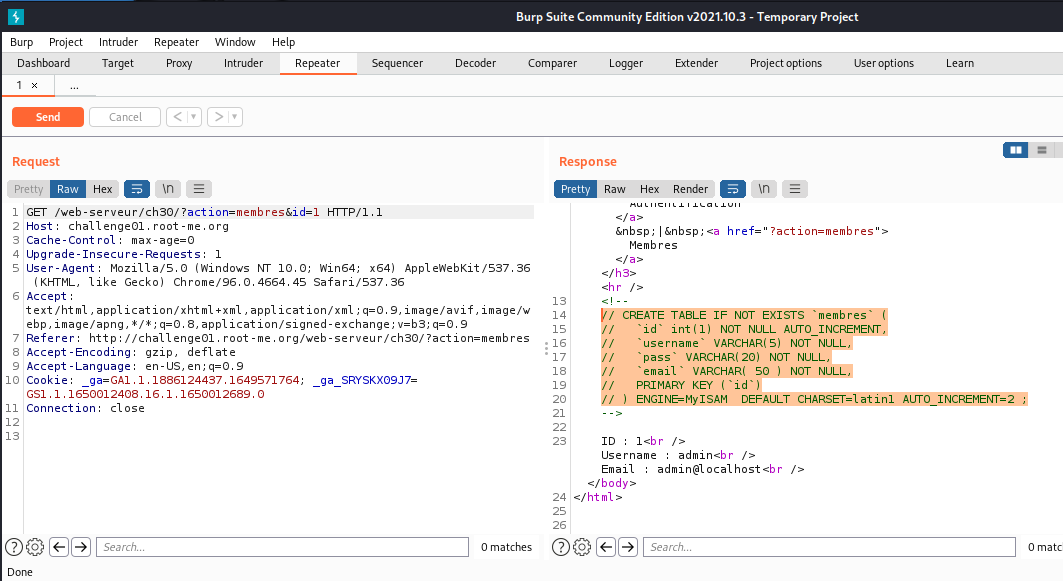The height and width of the screenshot is (581, 1063).
Task: Switch to side-by-side layout view
Action: click(1016, 150)
